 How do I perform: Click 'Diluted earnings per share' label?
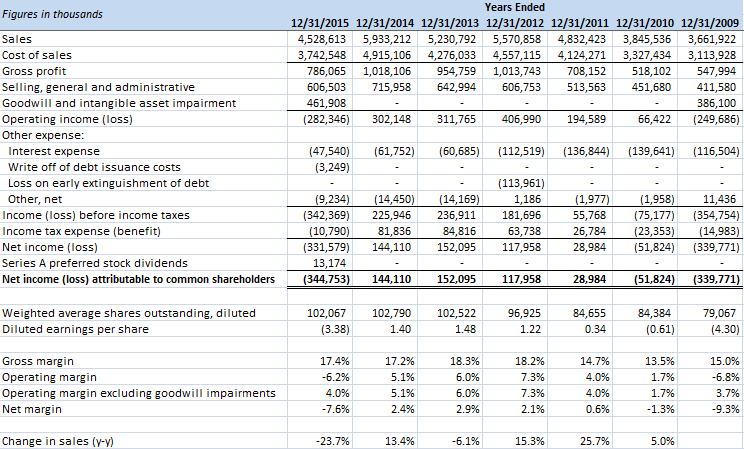click(75, 329)
